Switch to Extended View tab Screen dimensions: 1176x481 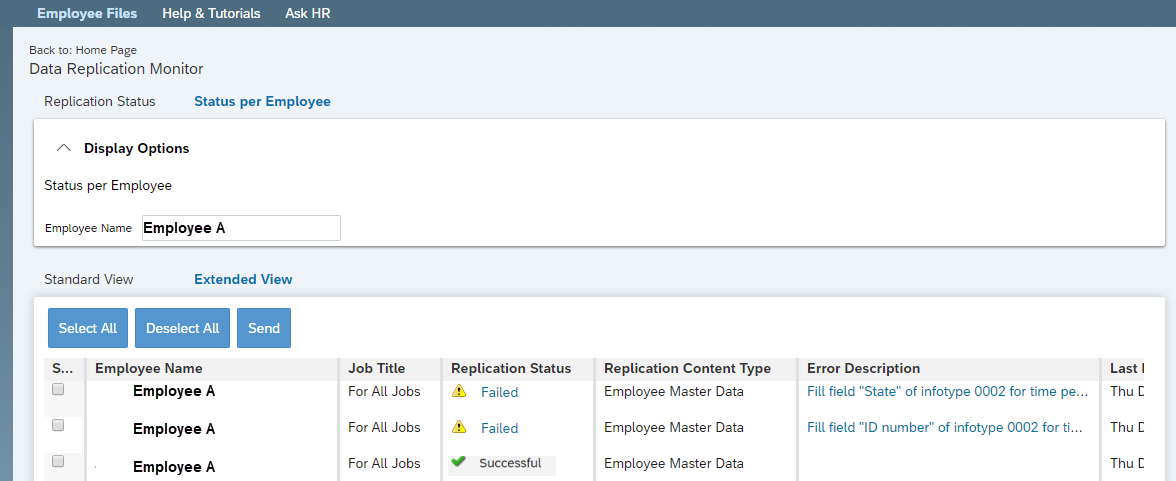click(243, 279)
